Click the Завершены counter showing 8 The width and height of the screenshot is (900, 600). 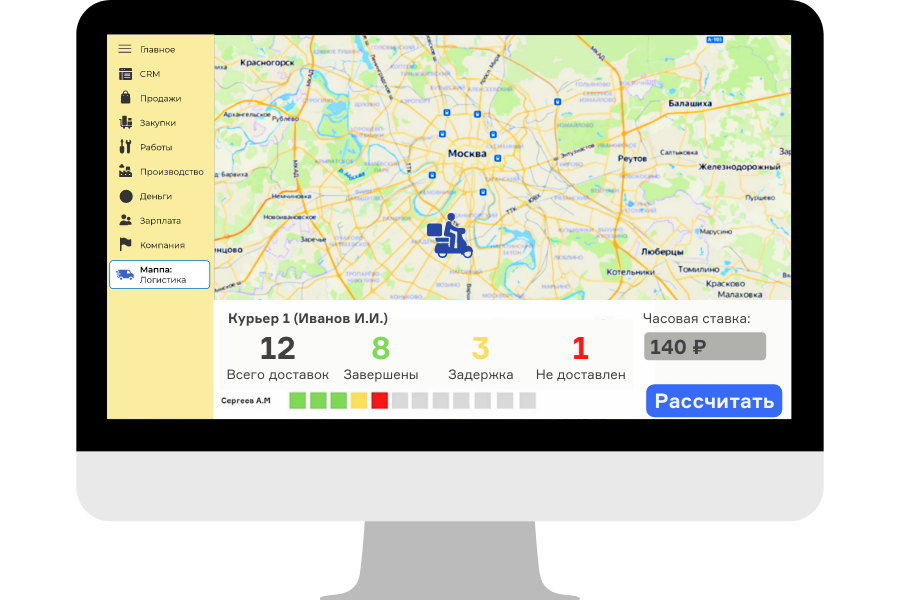(x=379, y=348)
